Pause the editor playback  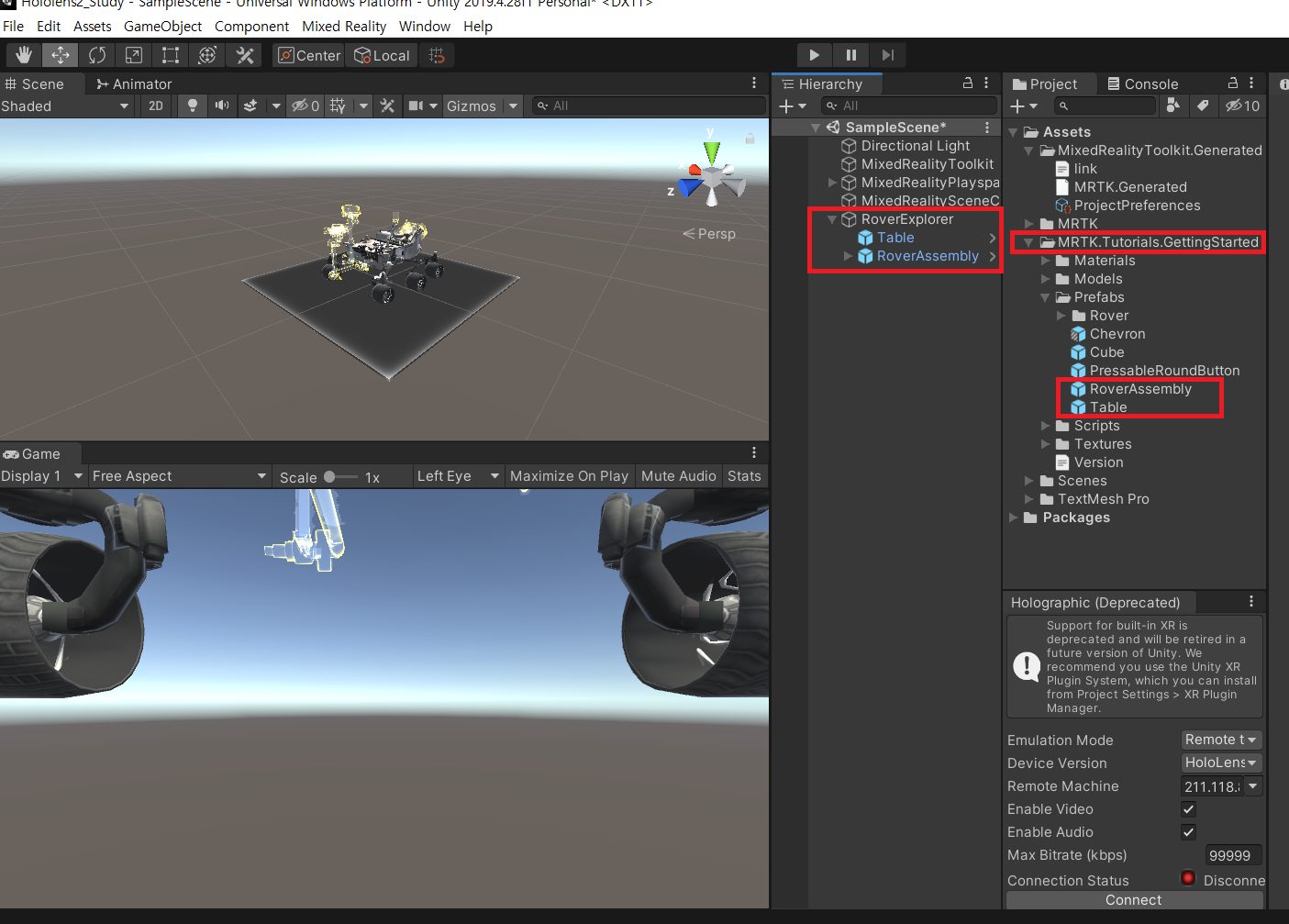click(x=850, y=55)
